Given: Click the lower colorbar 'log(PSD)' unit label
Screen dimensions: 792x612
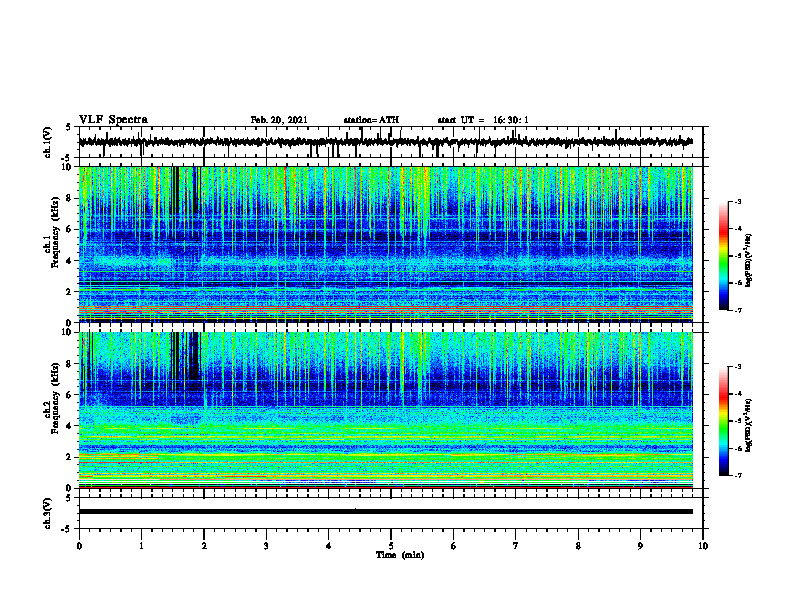Looking at the screenshot, I should pos(750,425).
